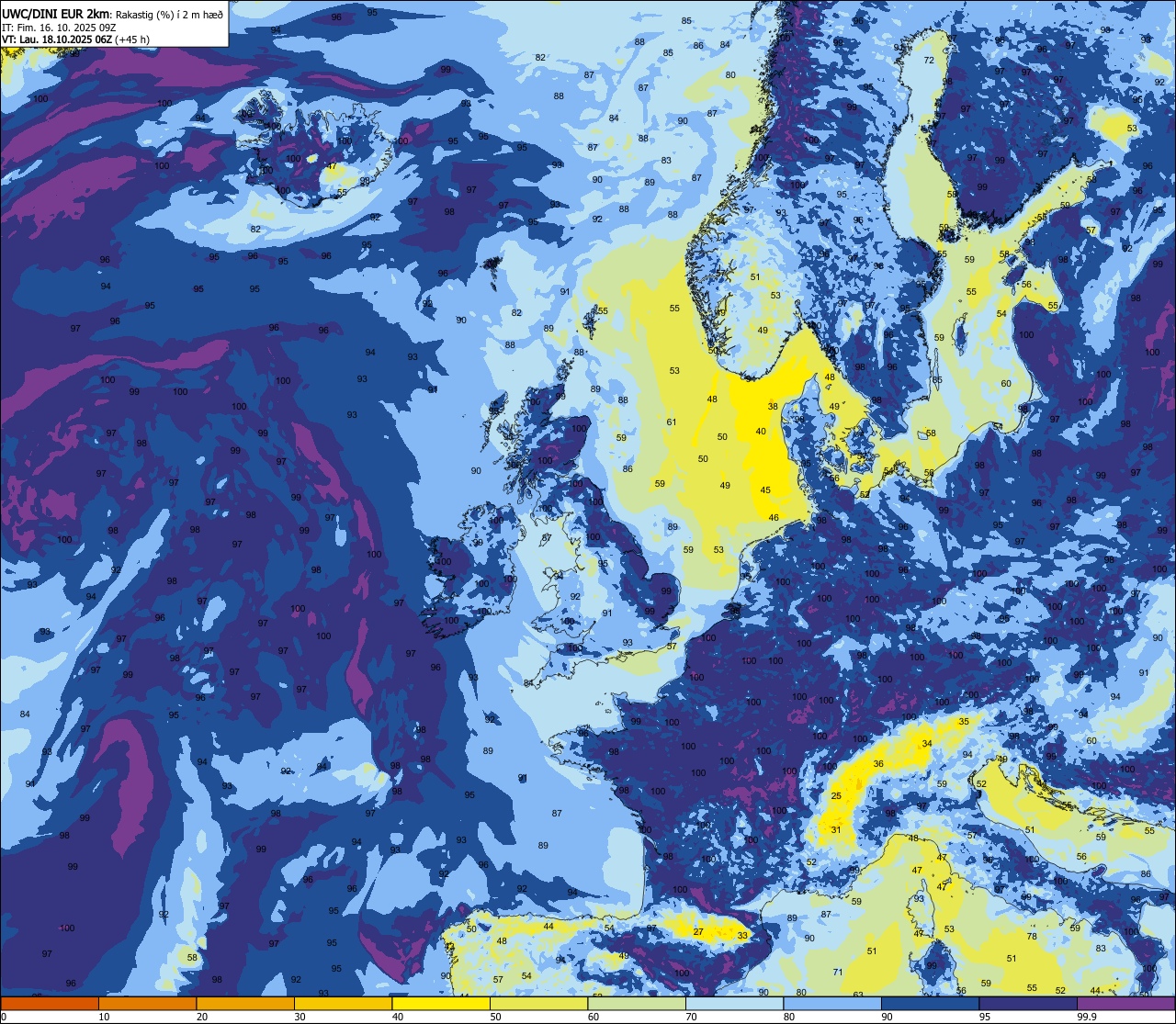This screenshot has width=1176, height=1024.
Task: Click the 'VT: Lau. 18.10.2025 06Z (+45 h)' line
Action: pyautogui.click(x=75, y=39)
